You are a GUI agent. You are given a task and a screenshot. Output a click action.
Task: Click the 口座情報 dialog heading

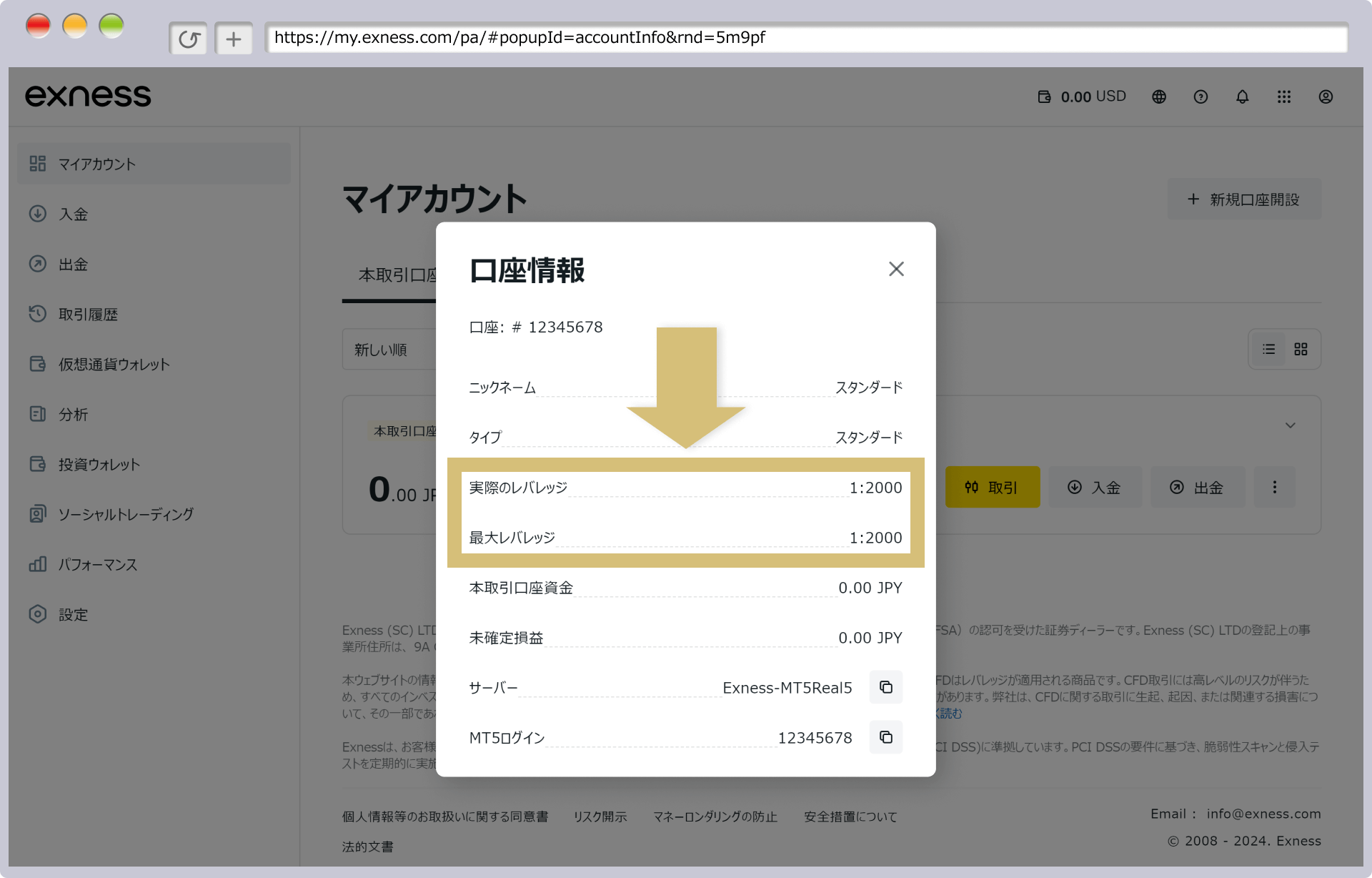click(x=527, y=270)
